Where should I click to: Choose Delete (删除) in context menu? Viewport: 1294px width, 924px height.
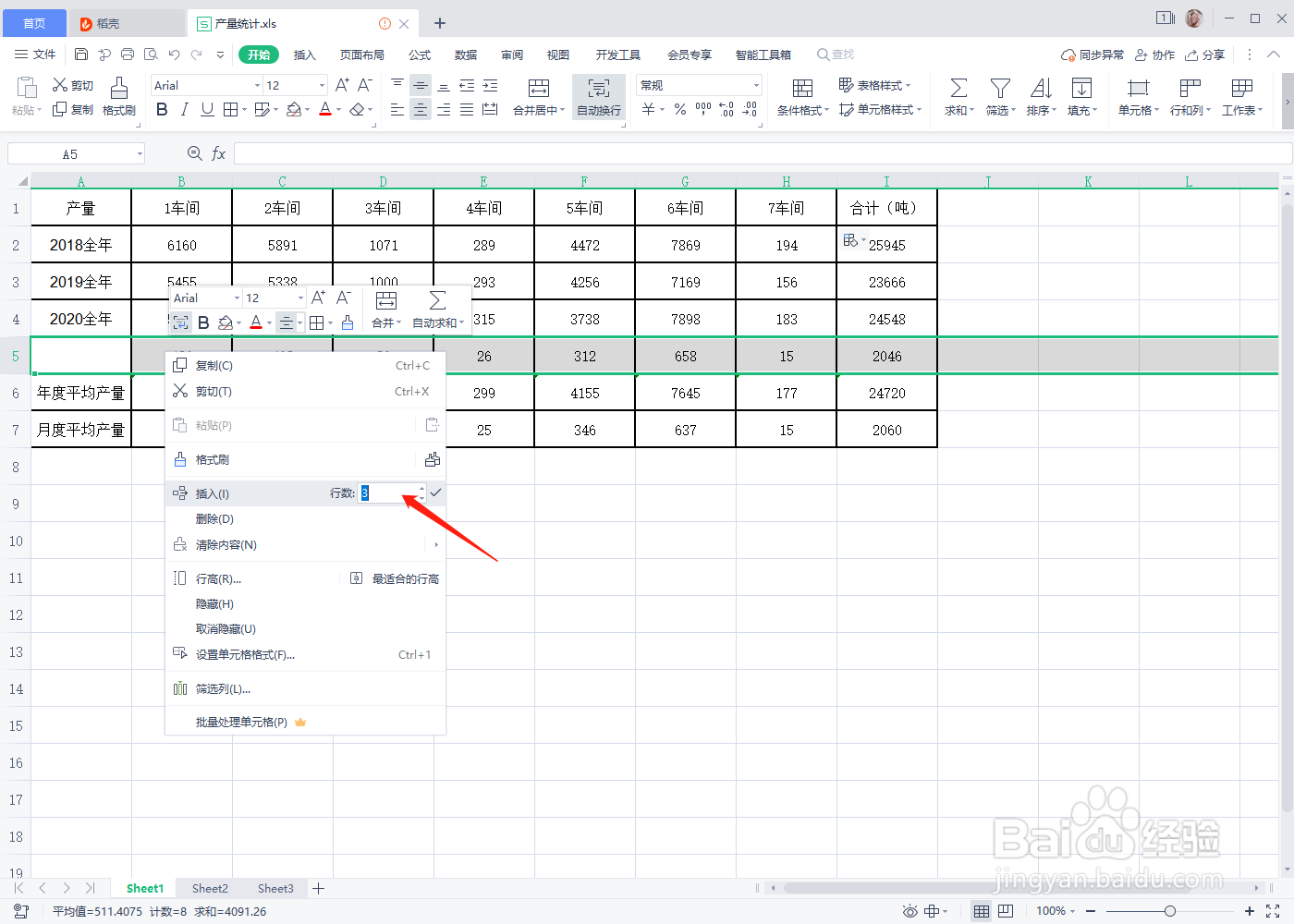tap(305, 518)
